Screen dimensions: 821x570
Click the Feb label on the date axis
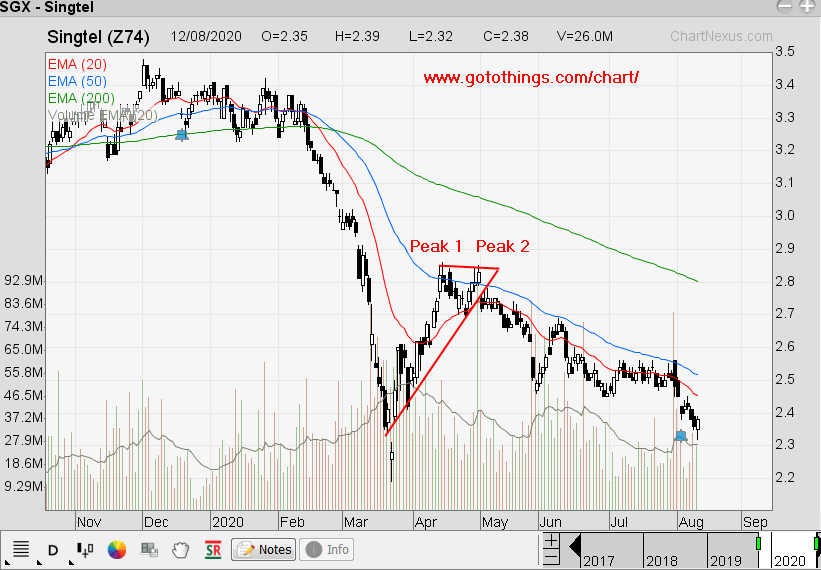[292, 522]
